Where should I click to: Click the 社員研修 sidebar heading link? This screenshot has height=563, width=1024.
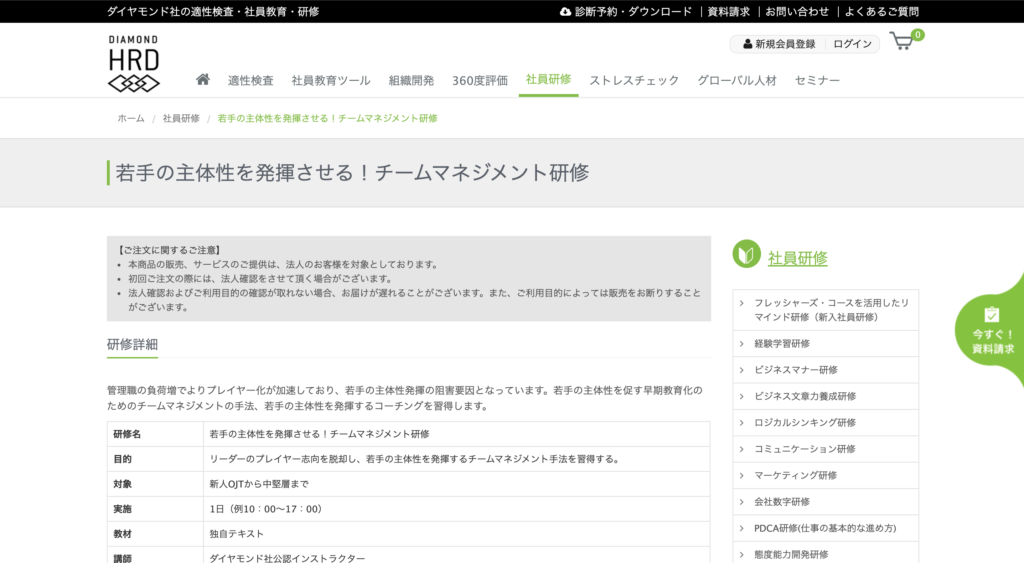tap(797, 258)
